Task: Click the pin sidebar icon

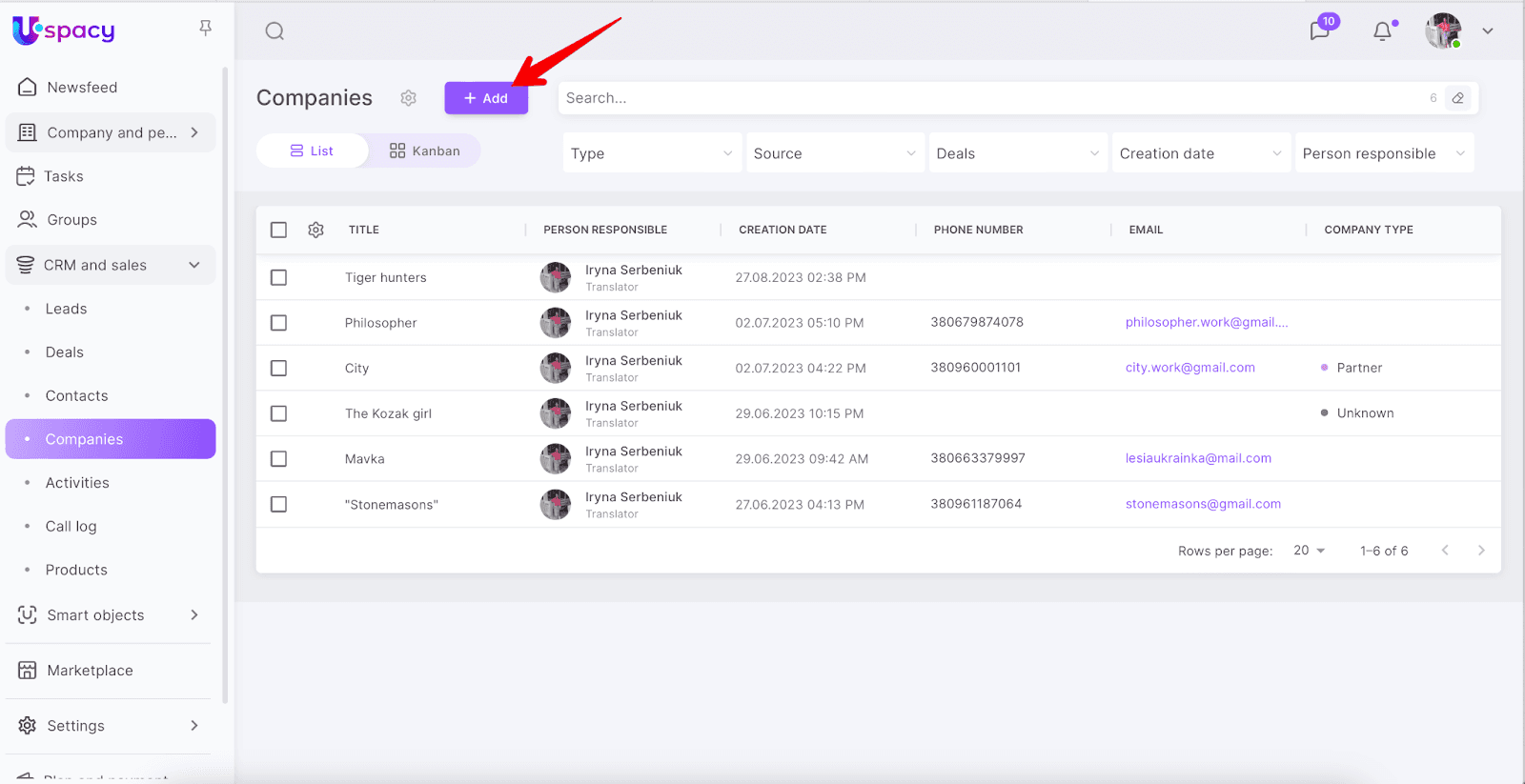Action: [x=205, y=29]
